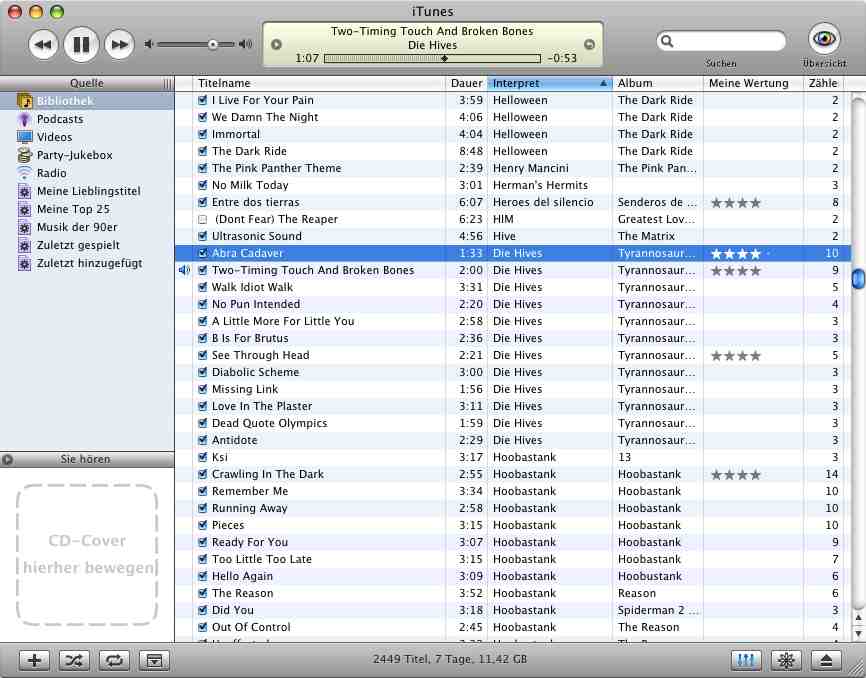Click the Radio antenna icon
Image resolution: width=866 pixels, height=678 pixels.
coord(24,173)
